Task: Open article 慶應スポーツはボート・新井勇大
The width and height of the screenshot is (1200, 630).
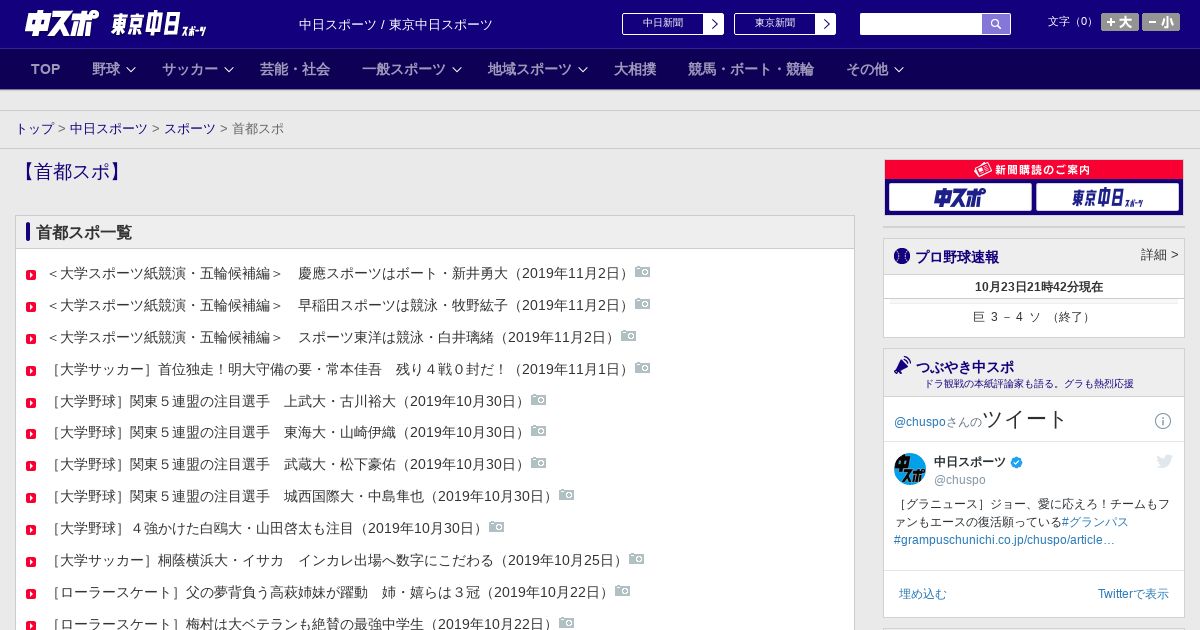Action: [340, 273]
